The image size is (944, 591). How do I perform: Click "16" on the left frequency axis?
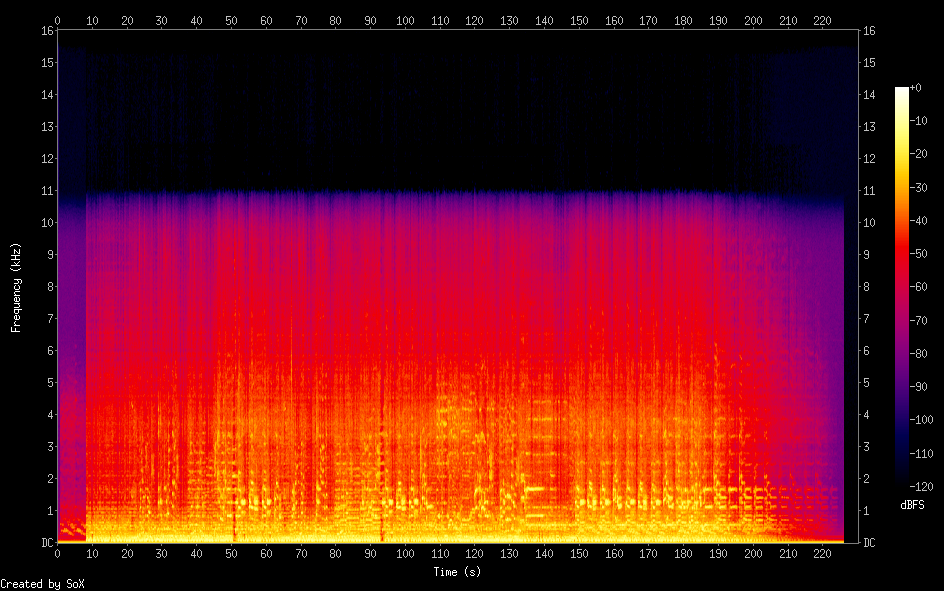(48, 31)
